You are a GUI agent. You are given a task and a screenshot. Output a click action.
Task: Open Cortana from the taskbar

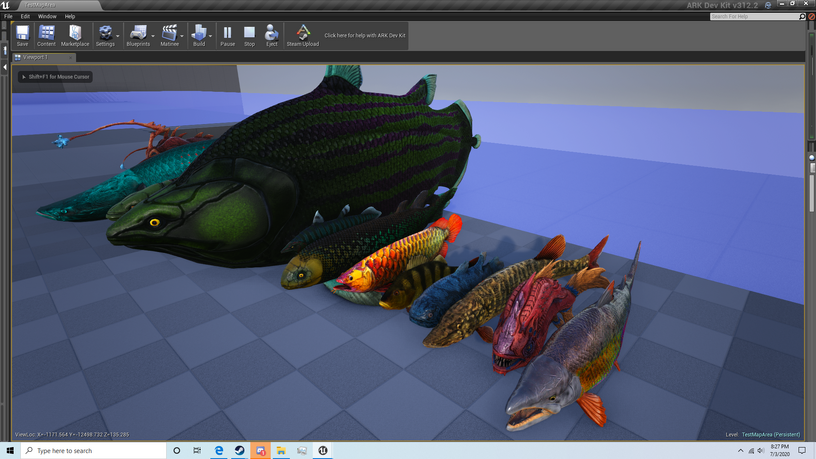click(176, 451)
